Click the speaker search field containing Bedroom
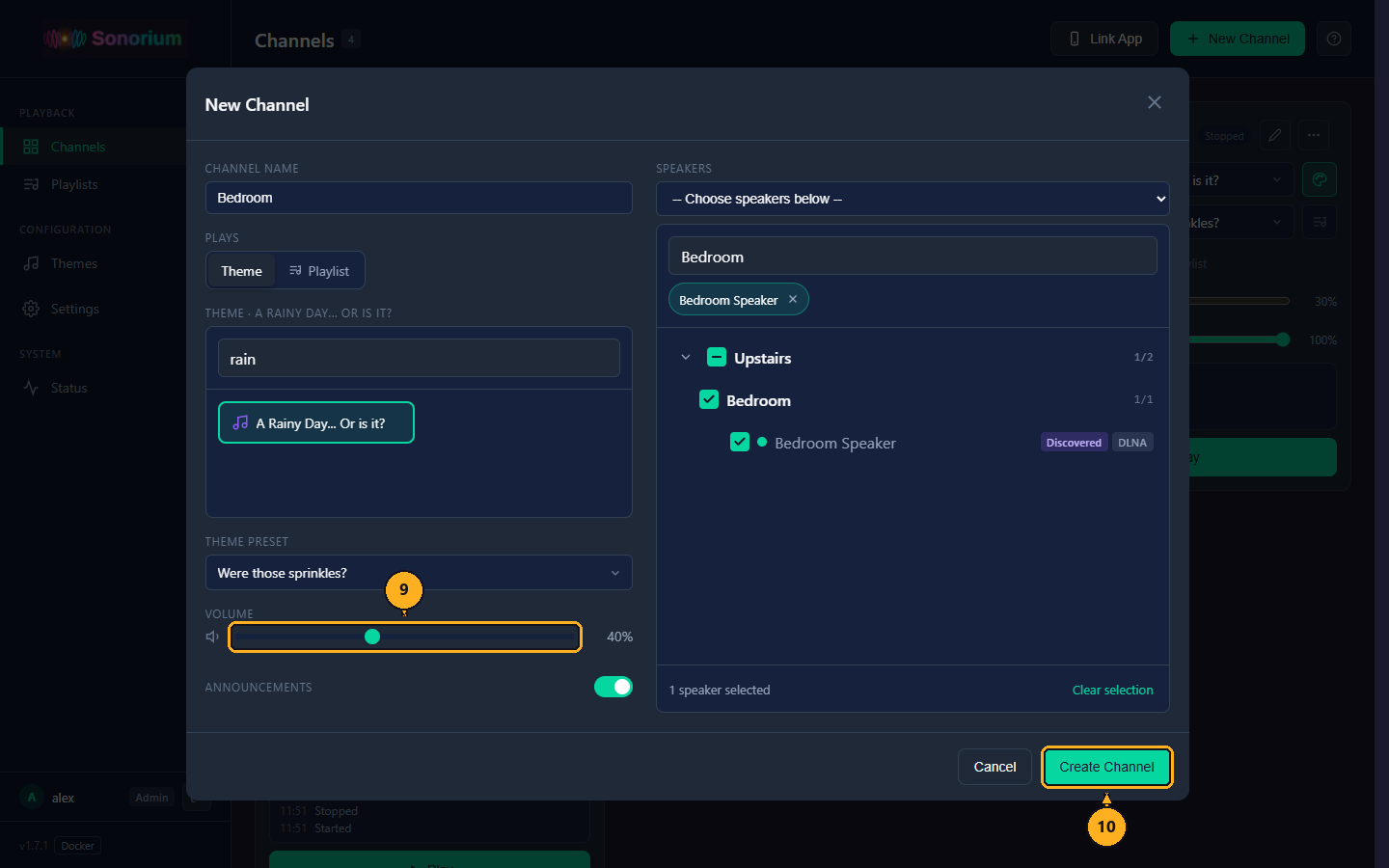 (x=912, y=256)
